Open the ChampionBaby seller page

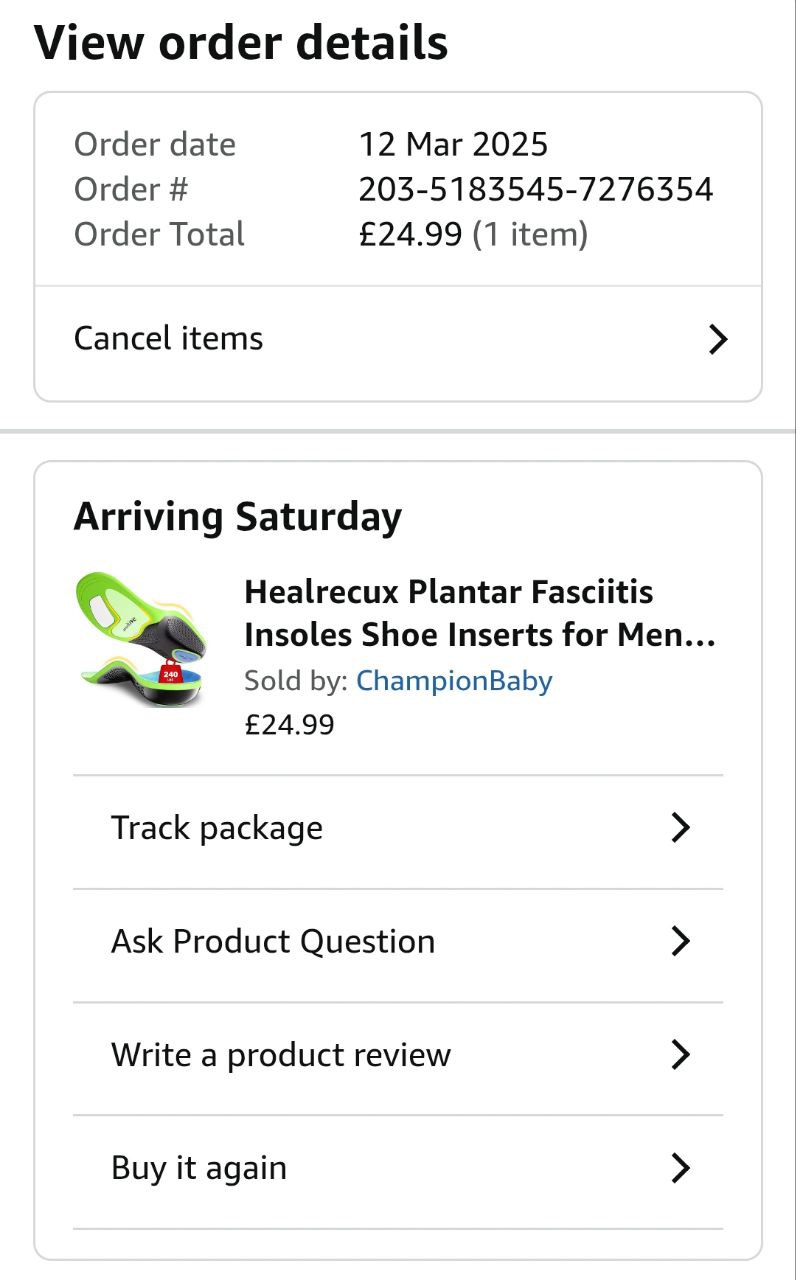click(454, 681)
